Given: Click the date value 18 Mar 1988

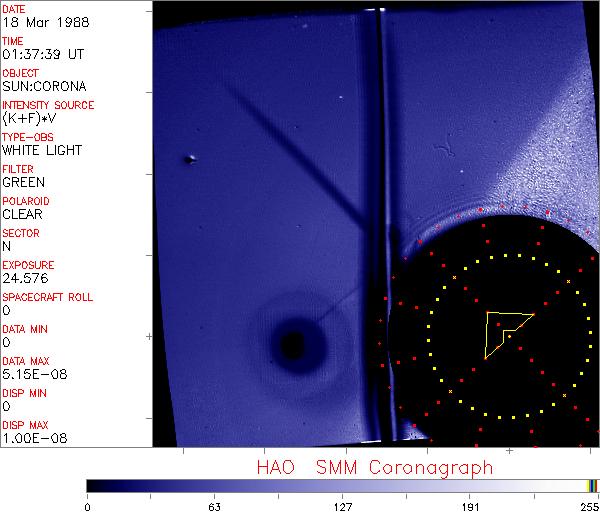Looking at the screenshot, I should pyautogui.click(x=46, y=22).
